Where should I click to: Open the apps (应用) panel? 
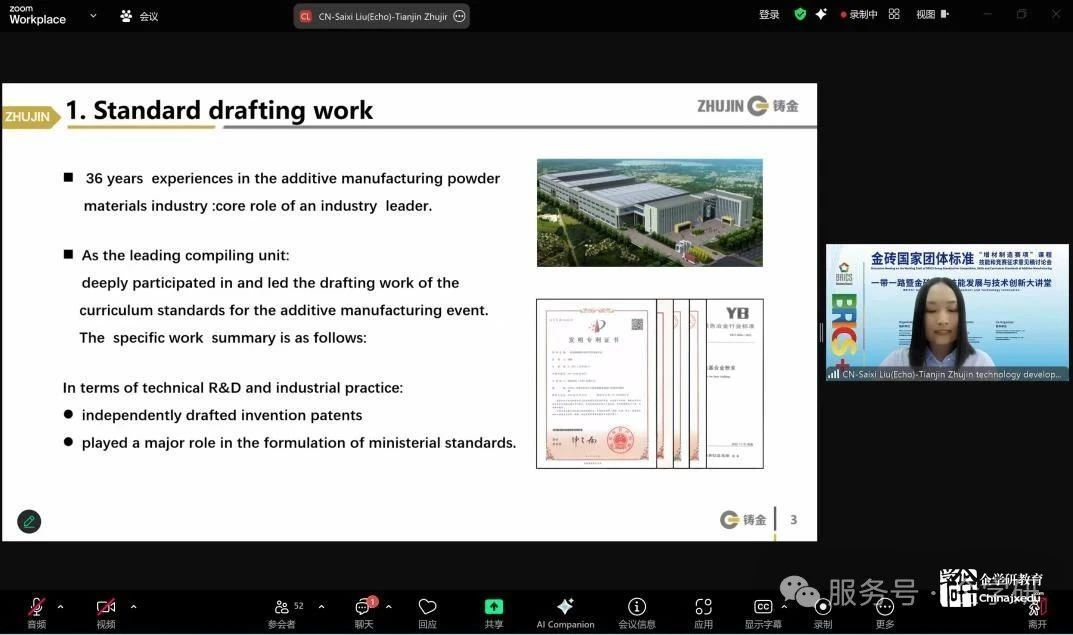703,609
